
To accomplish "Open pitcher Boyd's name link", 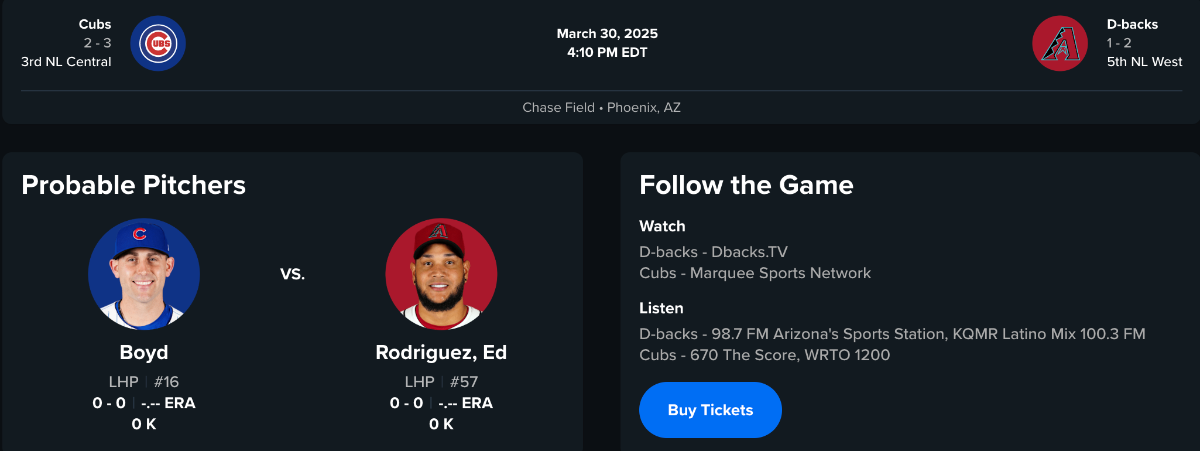I will pos(144,352).
